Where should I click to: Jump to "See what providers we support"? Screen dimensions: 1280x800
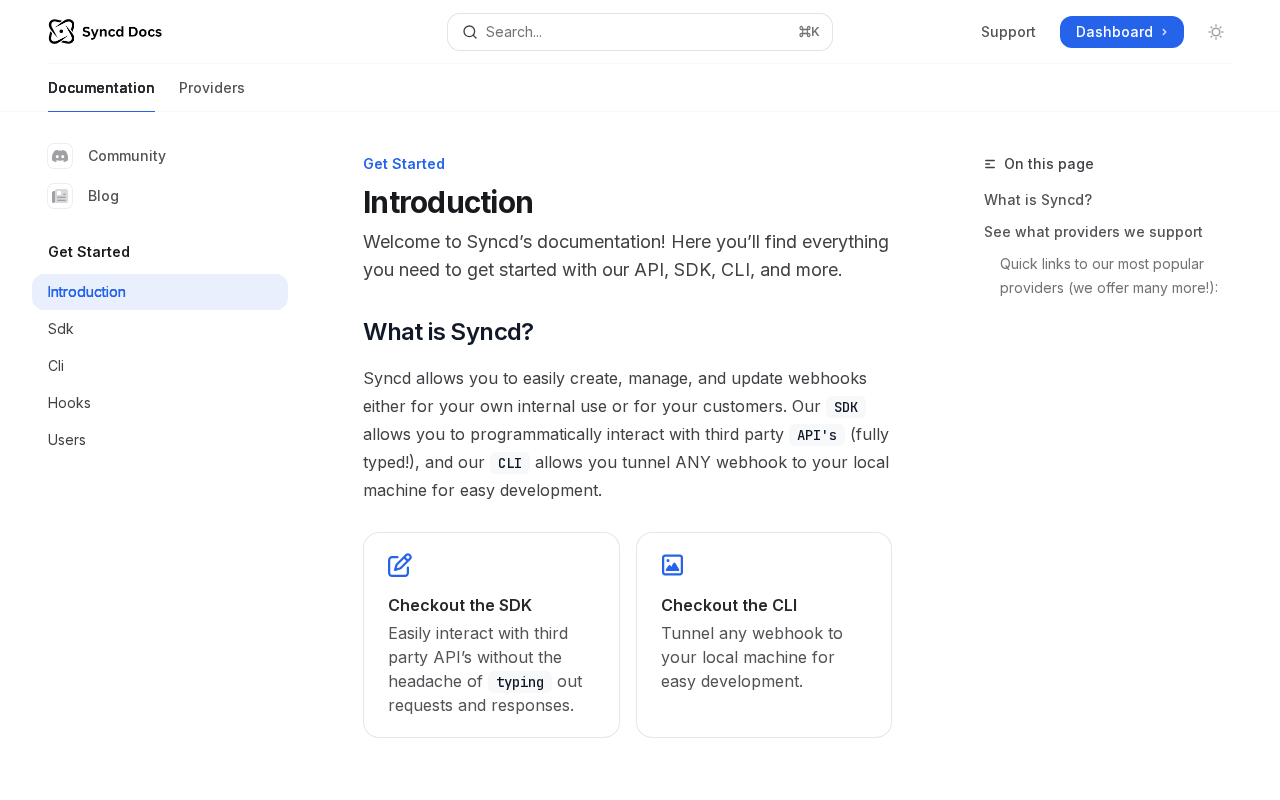(x=1093, y=232)
